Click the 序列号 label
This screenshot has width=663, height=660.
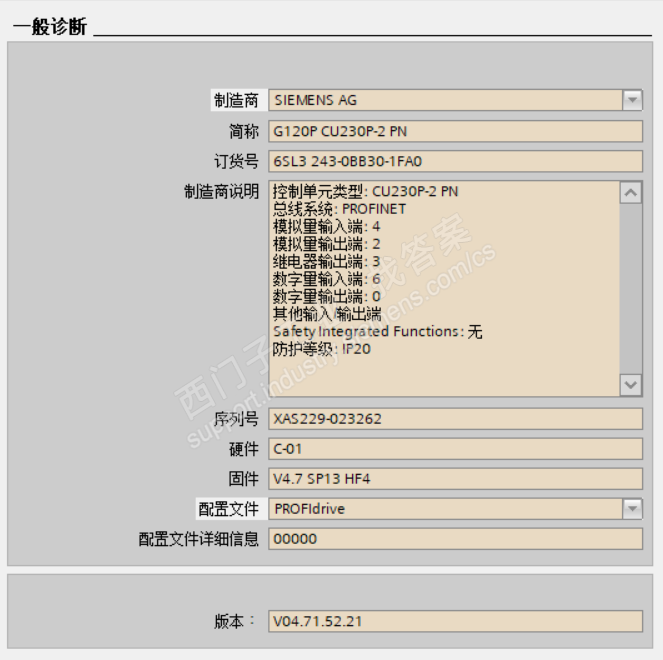(x=236, y=419)
